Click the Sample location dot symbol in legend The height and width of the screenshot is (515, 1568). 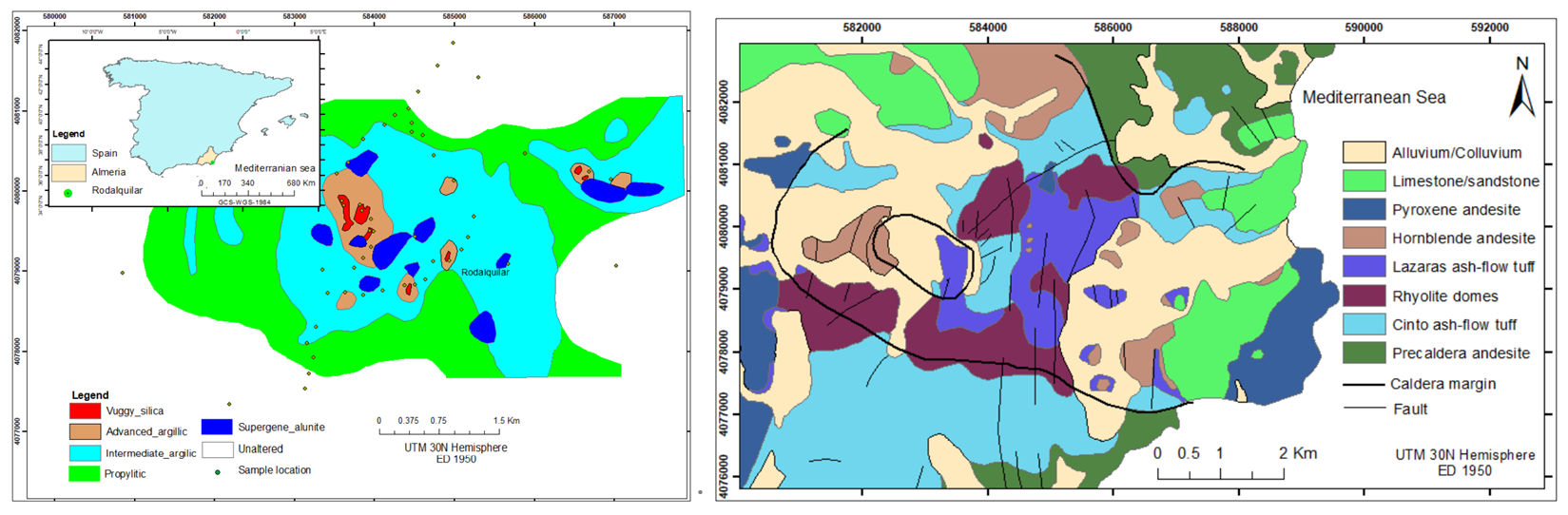tap(218, 471)
